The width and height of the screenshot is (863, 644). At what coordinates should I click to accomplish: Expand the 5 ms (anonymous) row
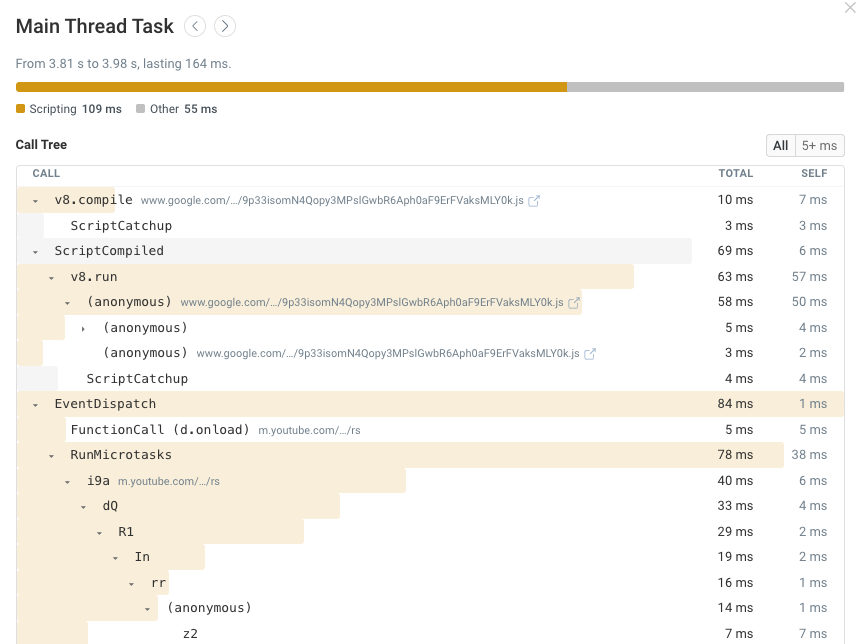83,329
